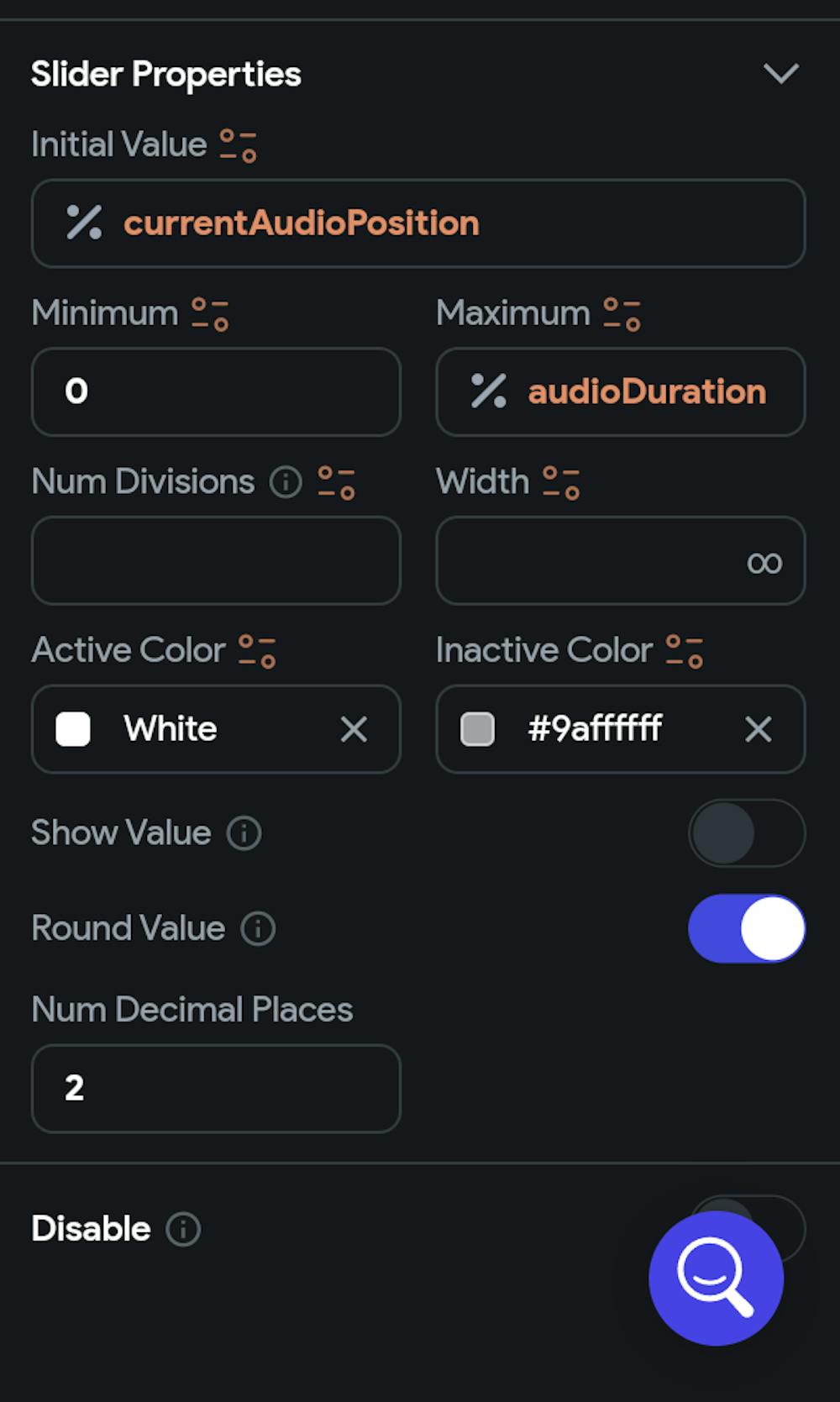Screen dimensions: 840x1402
Task: Click the Show Value info icon
Action: pyautogui.click(x=244, y=833)
